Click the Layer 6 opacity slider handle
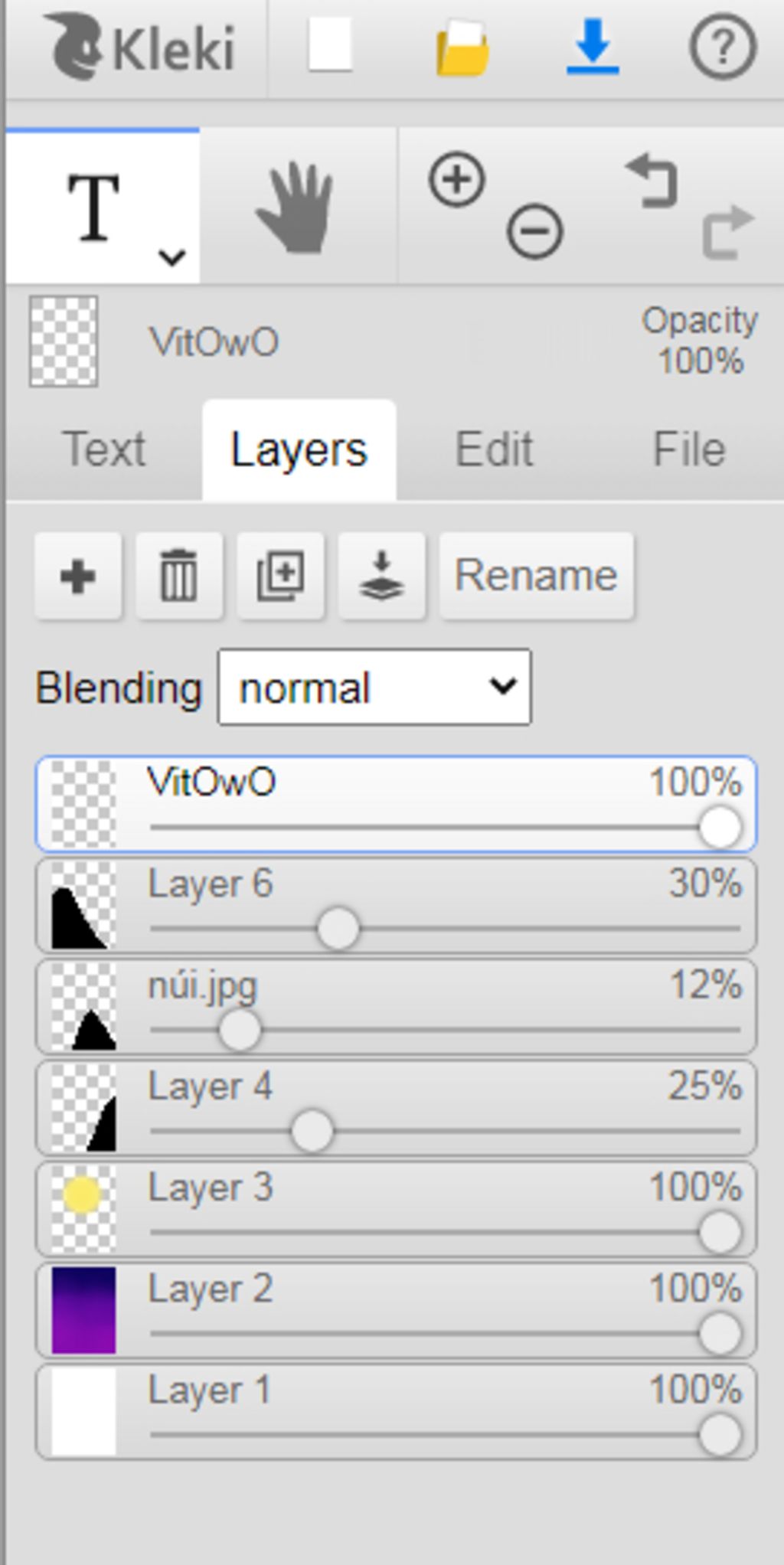This screenshot has height=1565, width=784. click(338, 929)
